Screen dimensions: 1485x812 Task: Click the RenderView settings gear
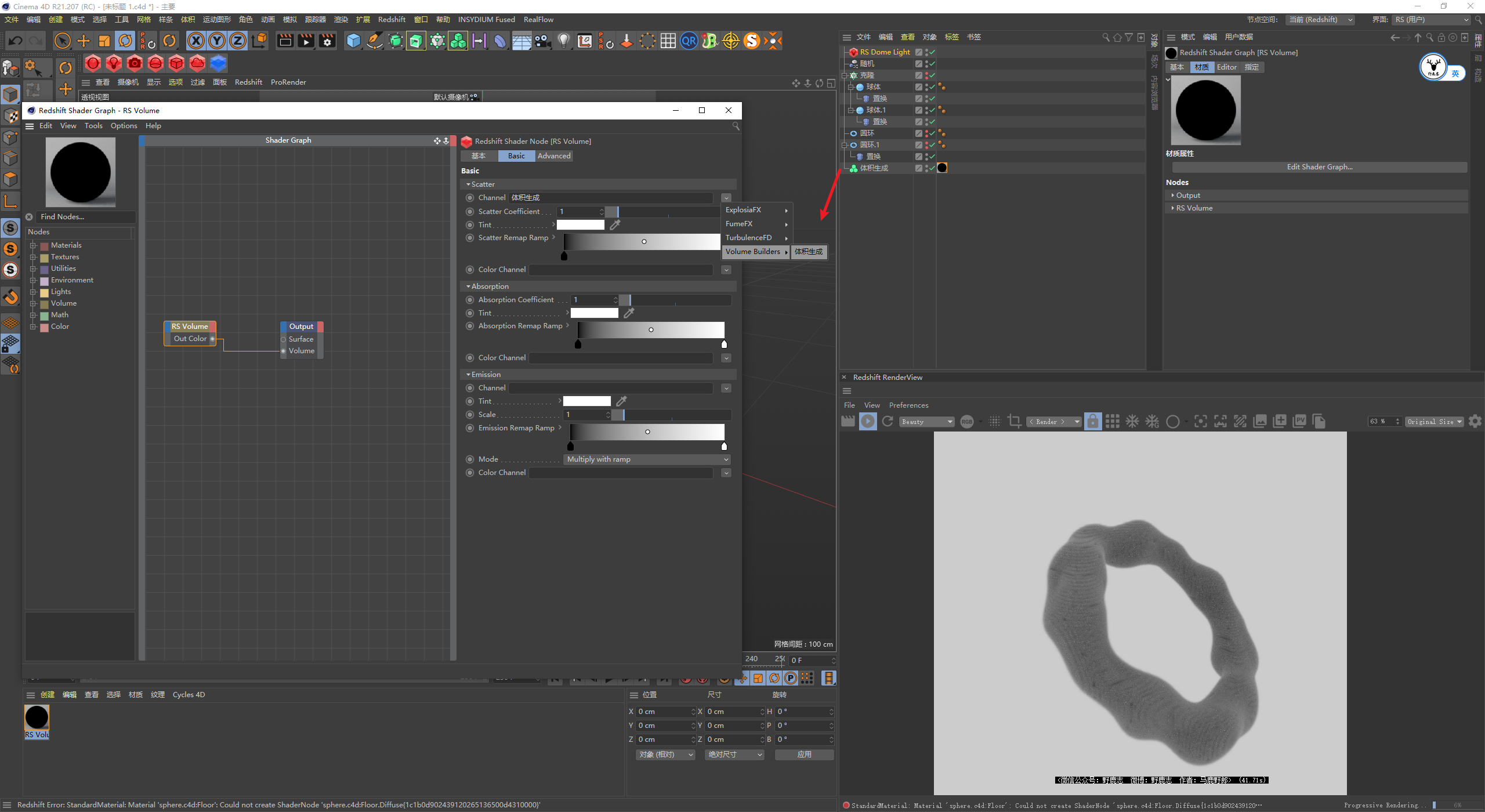pyautogui.click(x=1475, y=422)
